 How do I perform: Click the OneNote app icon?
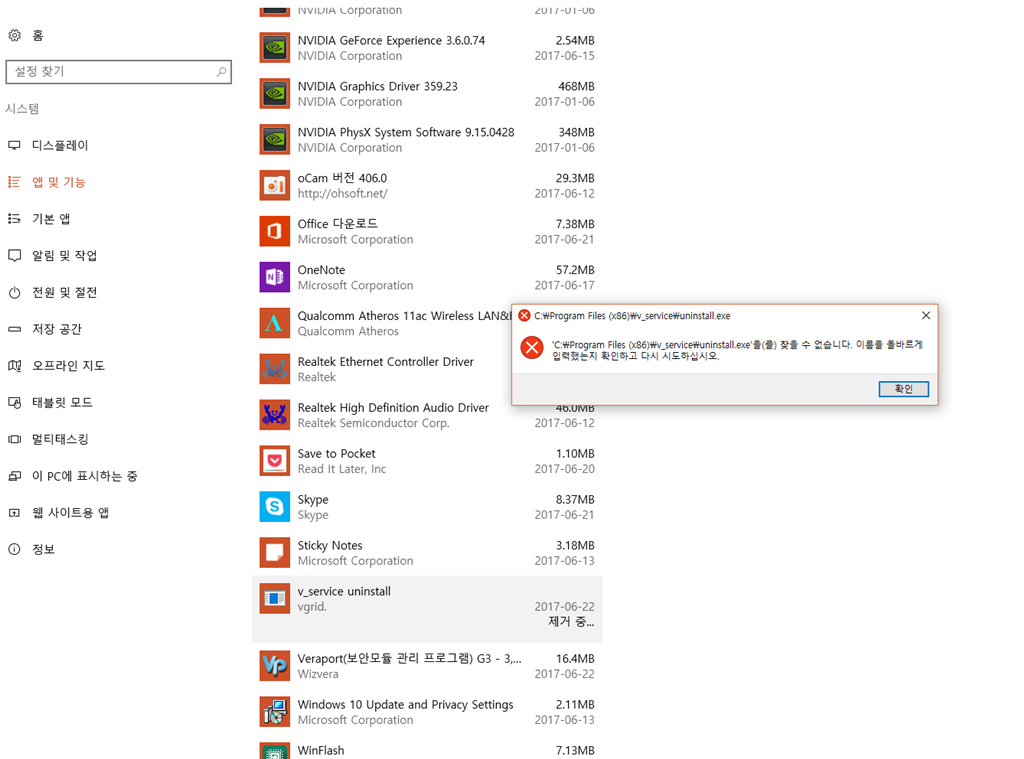(x=274, y=277)
